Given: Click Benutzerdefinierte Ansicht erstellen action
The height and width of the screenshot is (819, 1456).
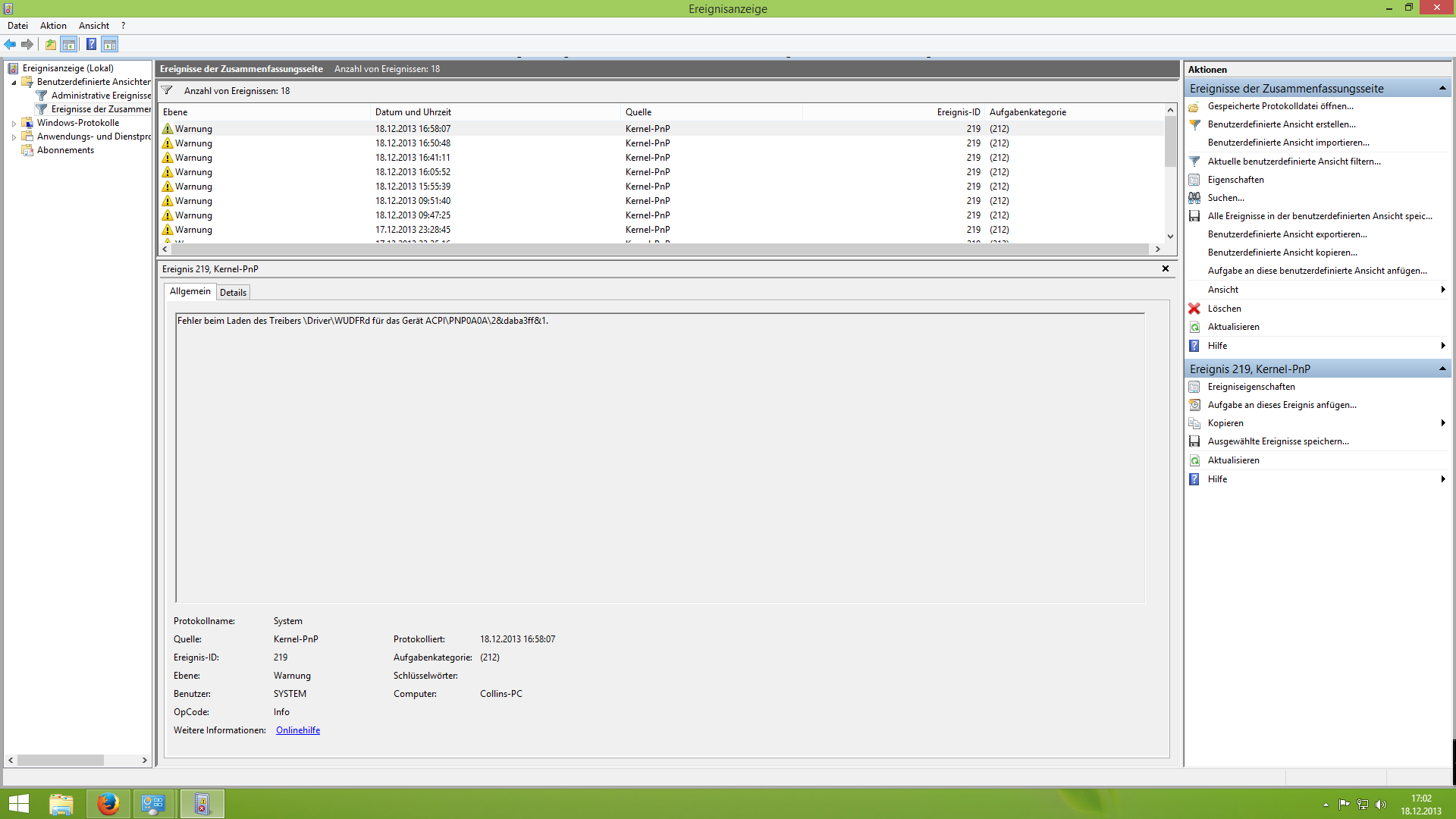Looking at the screenshot, I should pyautogui.click(x=1281, y=124).
